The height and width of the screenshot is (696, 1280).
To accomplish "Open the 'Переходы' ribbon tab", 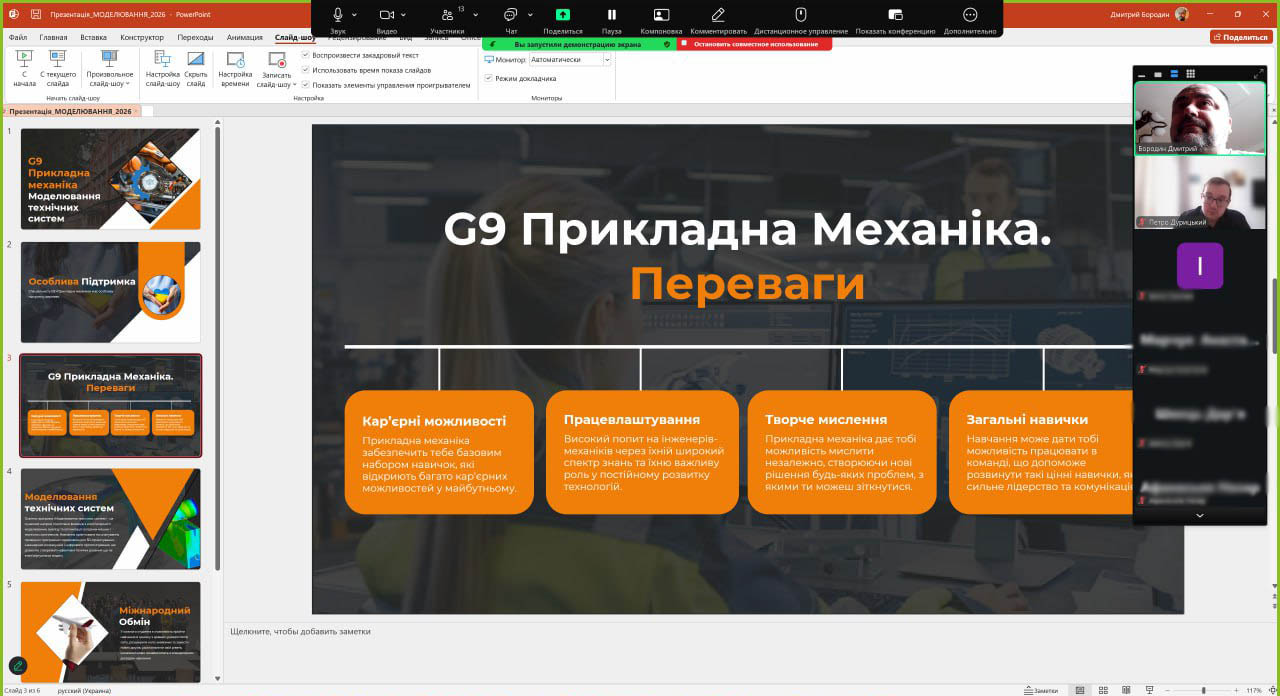I will (195, 38).
